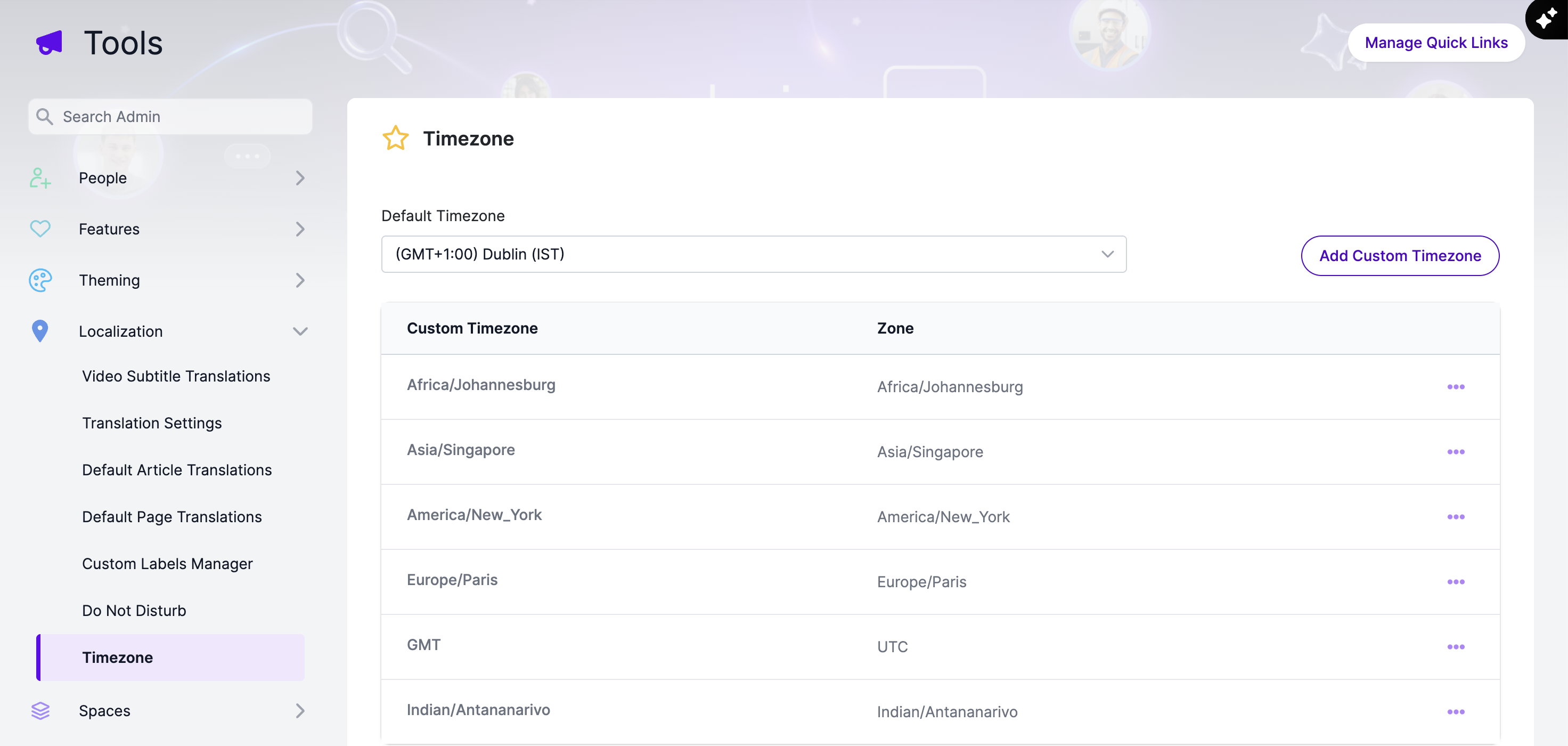Open the actions menu for GMT row
1568x746 pixels.
[1456, 647]
